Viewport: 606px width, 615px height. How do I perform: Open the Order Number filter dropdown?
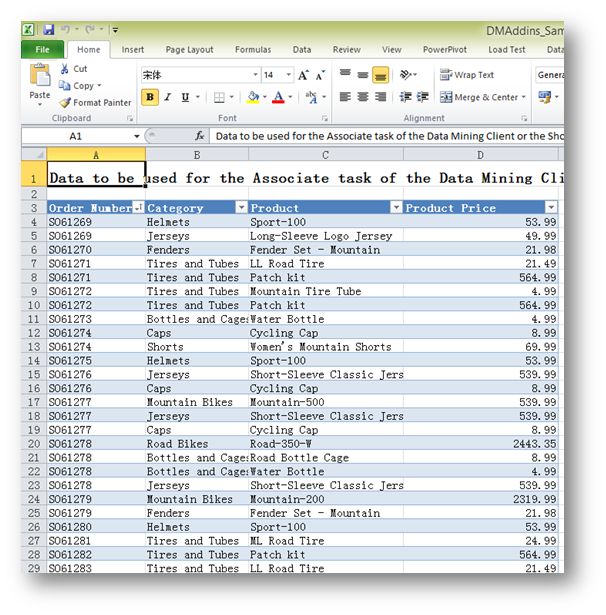[138, 208]
